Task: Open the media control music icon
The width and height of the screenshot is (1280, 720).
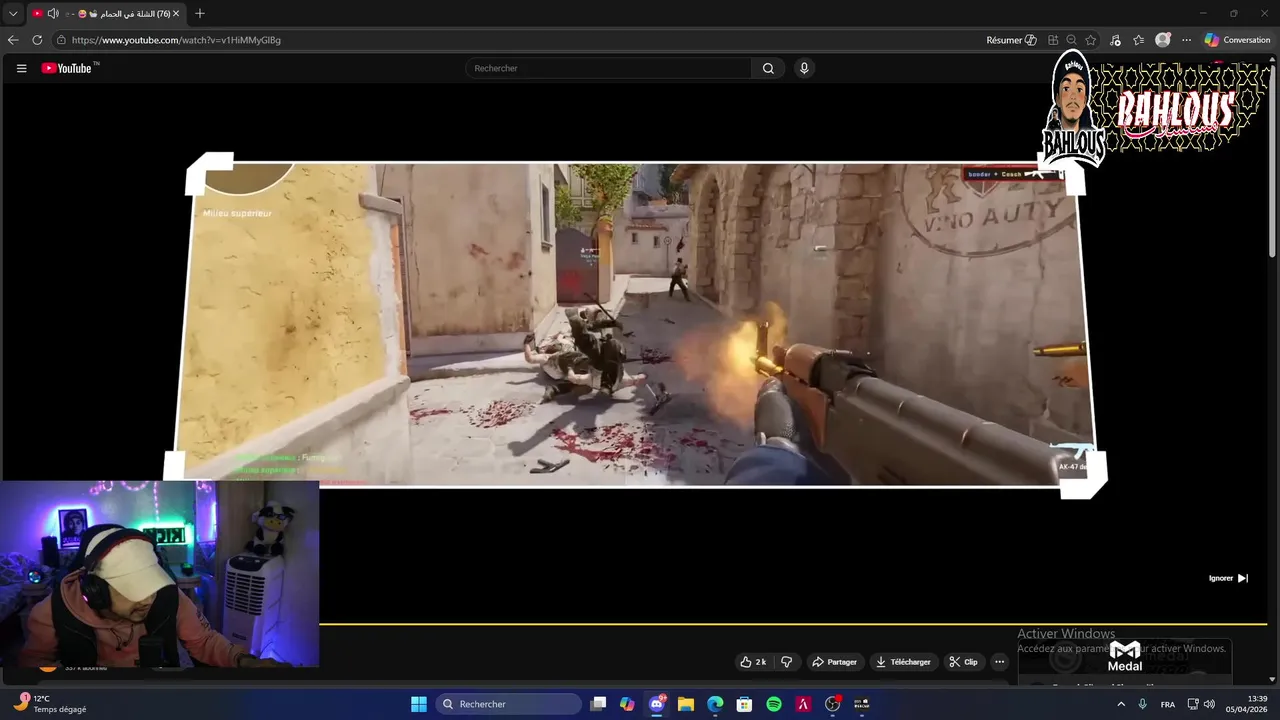Action: pyautogui.click(x=1116, y=40)
